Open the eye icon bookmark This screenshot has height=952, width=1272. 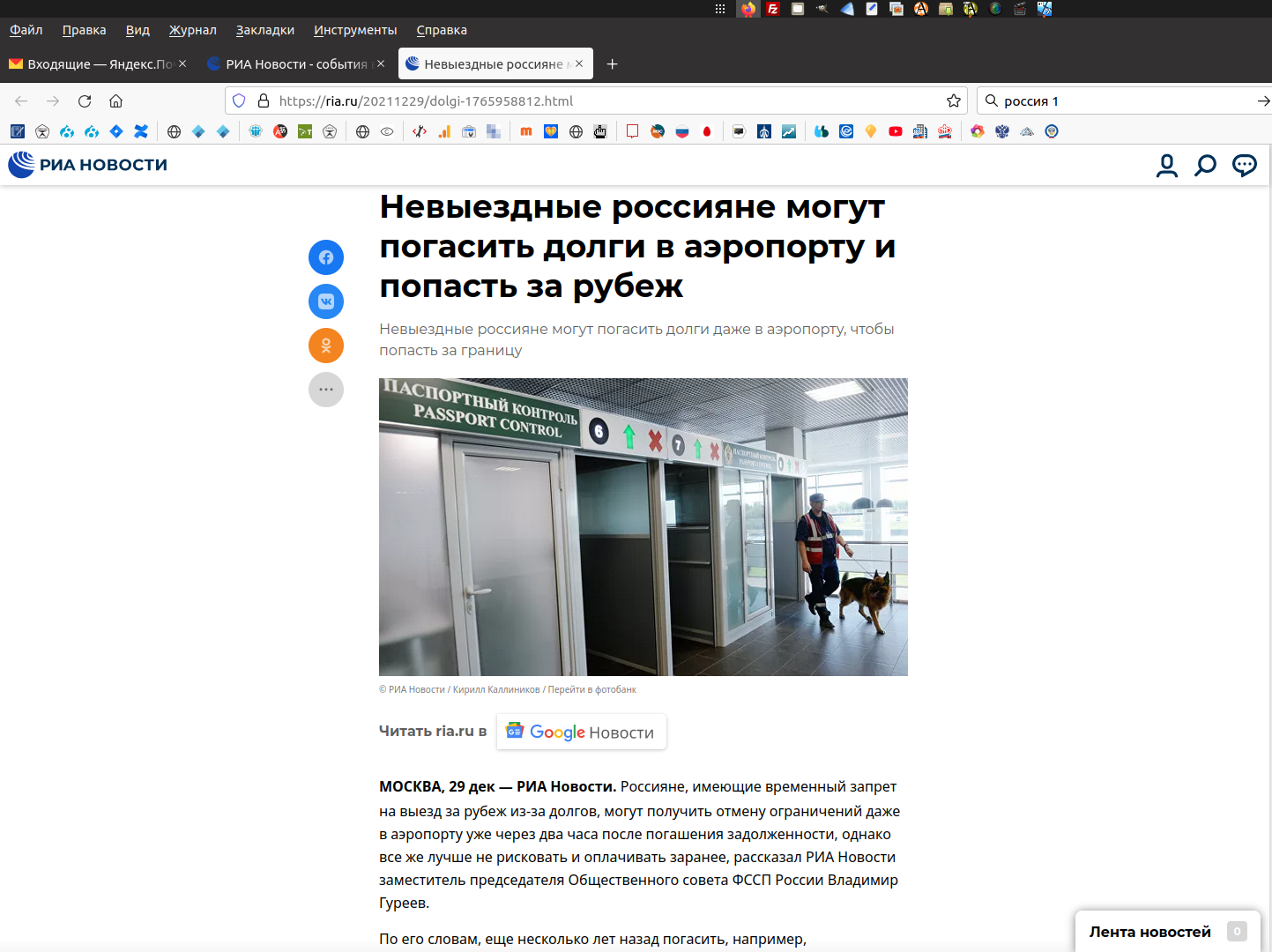click(387, 131)
